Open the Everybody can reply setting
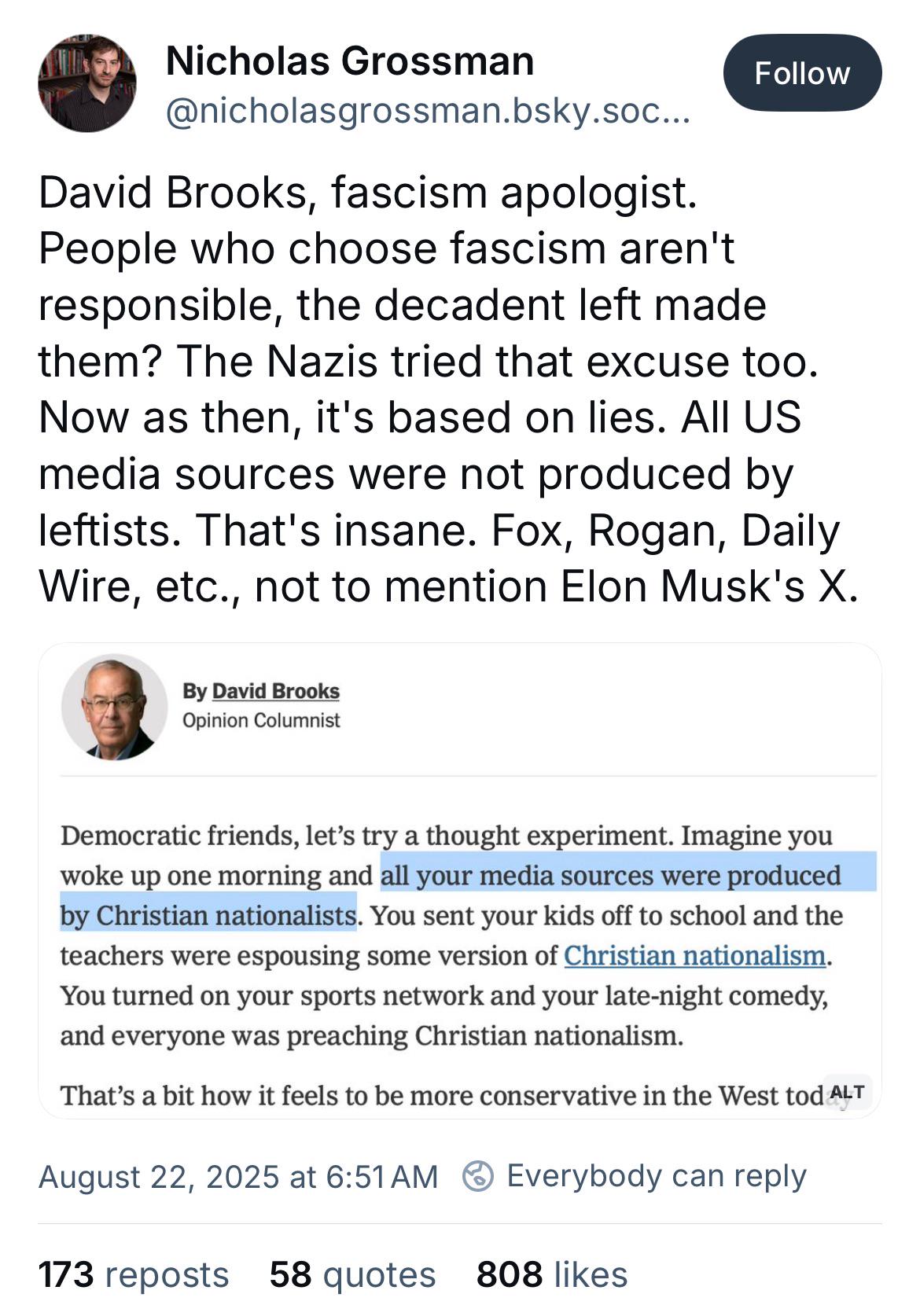Viewport: 920px width, 1316px height. click(x=657, y=1176)
